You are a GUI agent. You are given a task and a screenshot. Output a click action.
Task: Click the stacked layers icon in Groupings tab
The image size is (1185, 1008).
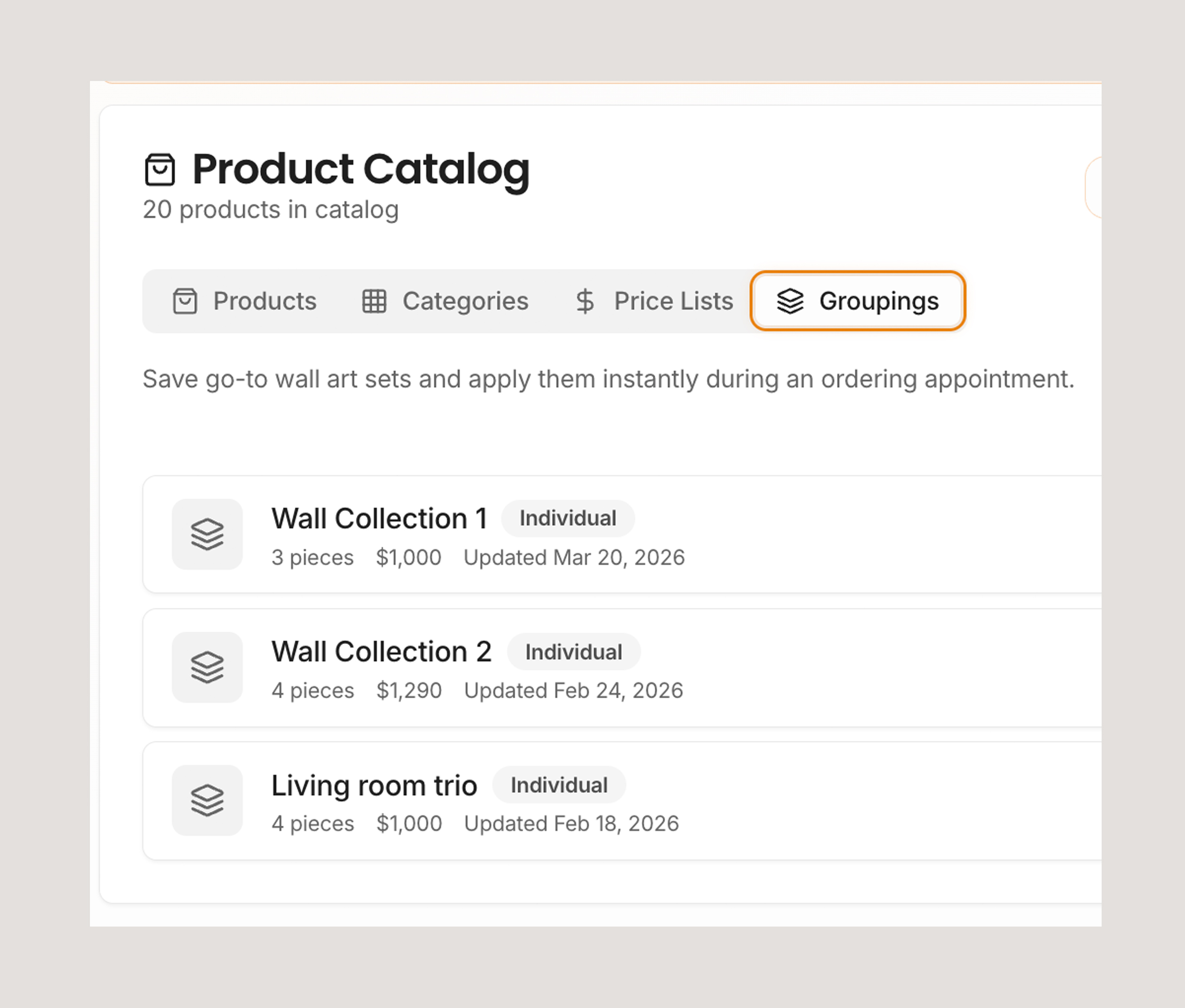click(x=790, y=301)
